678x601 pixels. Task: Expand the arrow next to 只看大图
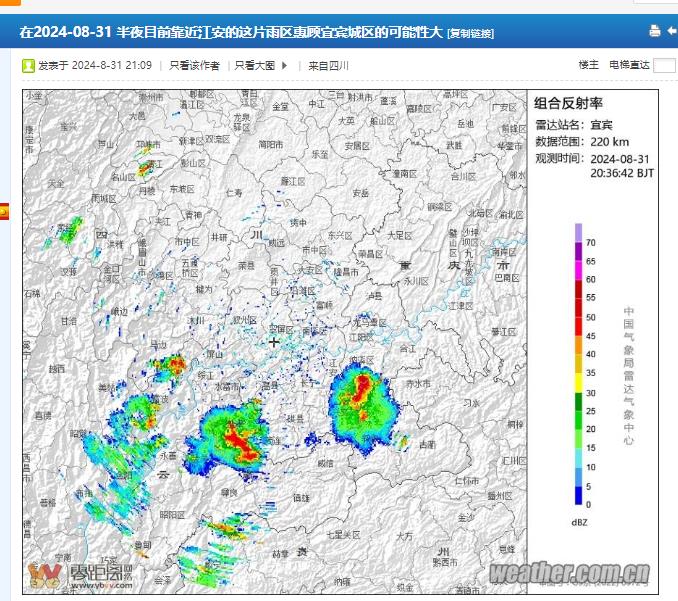point(285,66)
